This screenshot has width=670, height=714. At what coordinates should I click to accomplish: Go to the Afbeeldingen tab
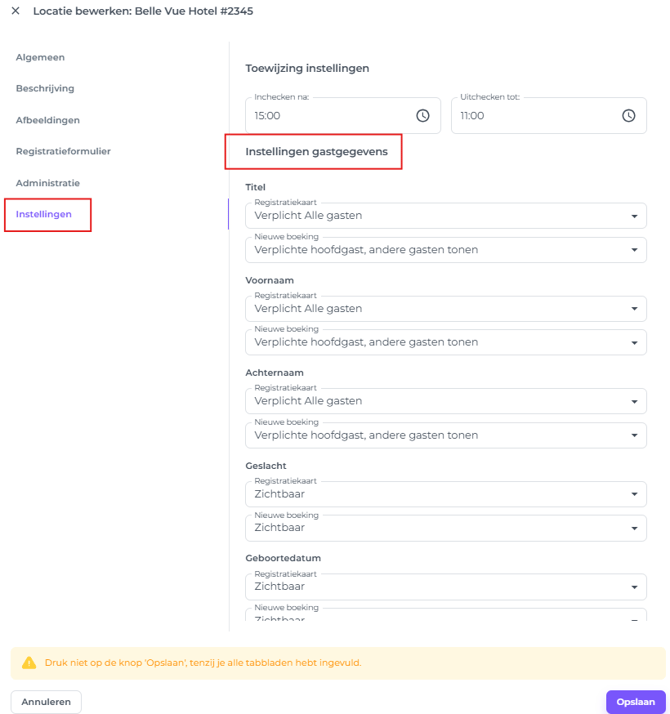coord(48,120)
